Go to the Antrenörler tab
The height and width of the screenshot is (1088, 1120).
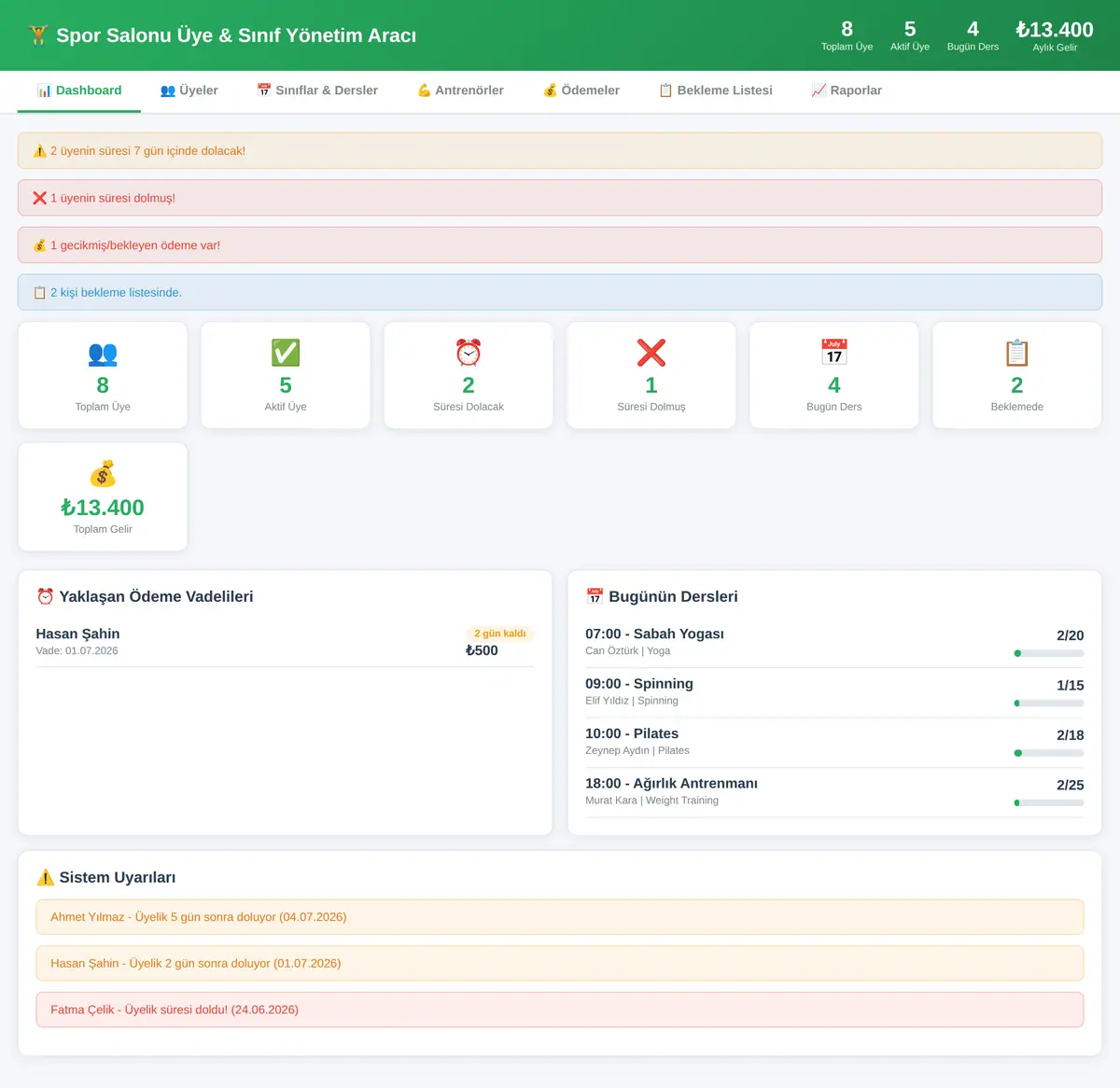coord(460,91)
